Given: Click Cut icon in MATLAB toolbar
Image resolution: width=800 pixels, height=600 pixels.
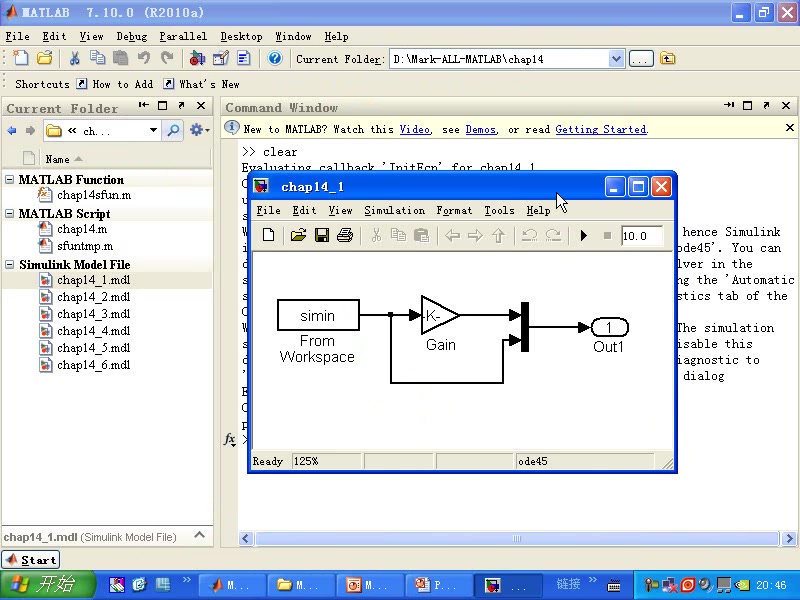Looking at the screenshot, I should click(x=74, y=58).
